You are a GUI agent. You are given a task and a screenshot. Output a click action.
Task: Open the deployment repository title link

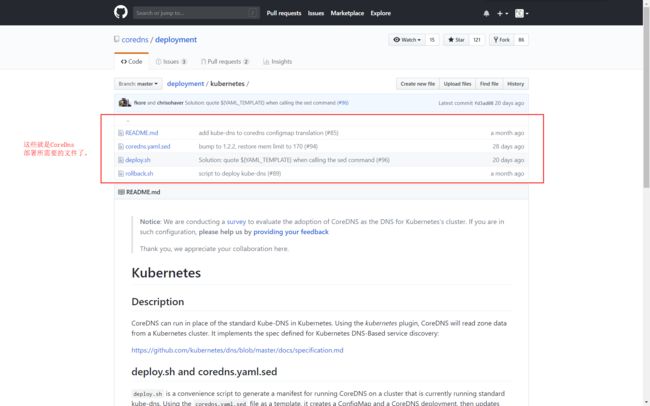tap(176, 40)
